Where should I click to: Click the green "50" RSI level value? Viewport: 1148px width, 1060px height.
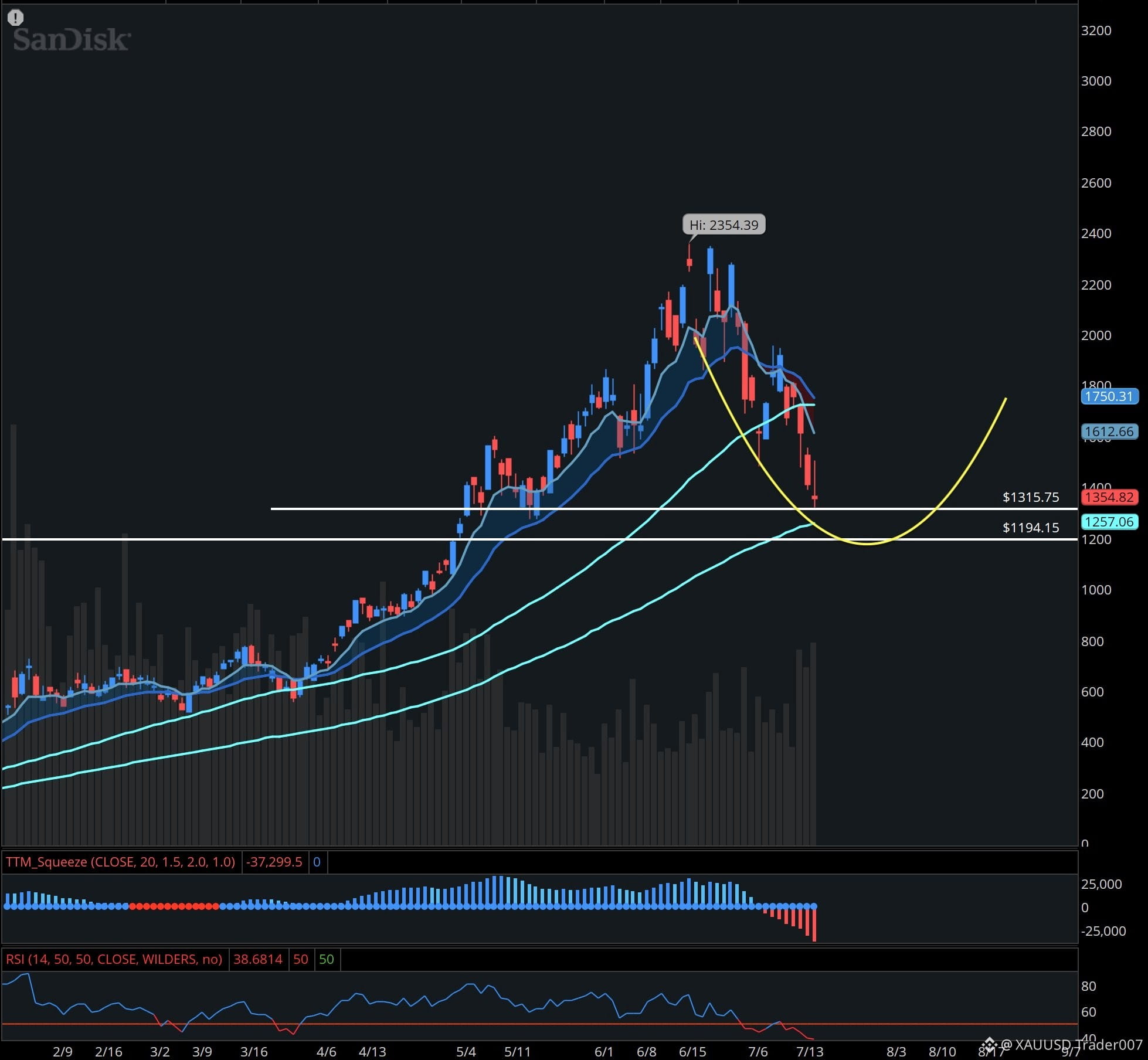pyautogui.click(x=327, y=959)
